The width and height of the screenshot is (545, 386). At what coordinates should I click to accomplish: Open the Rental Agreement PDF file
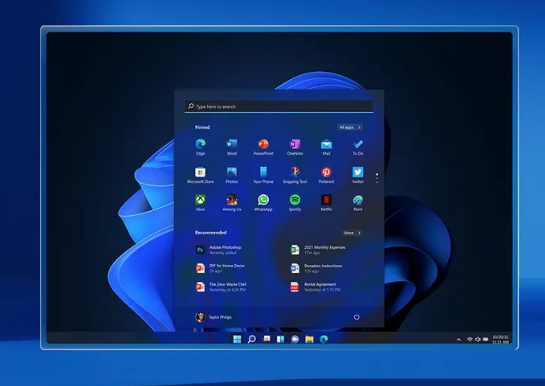[x=316, y=287]
